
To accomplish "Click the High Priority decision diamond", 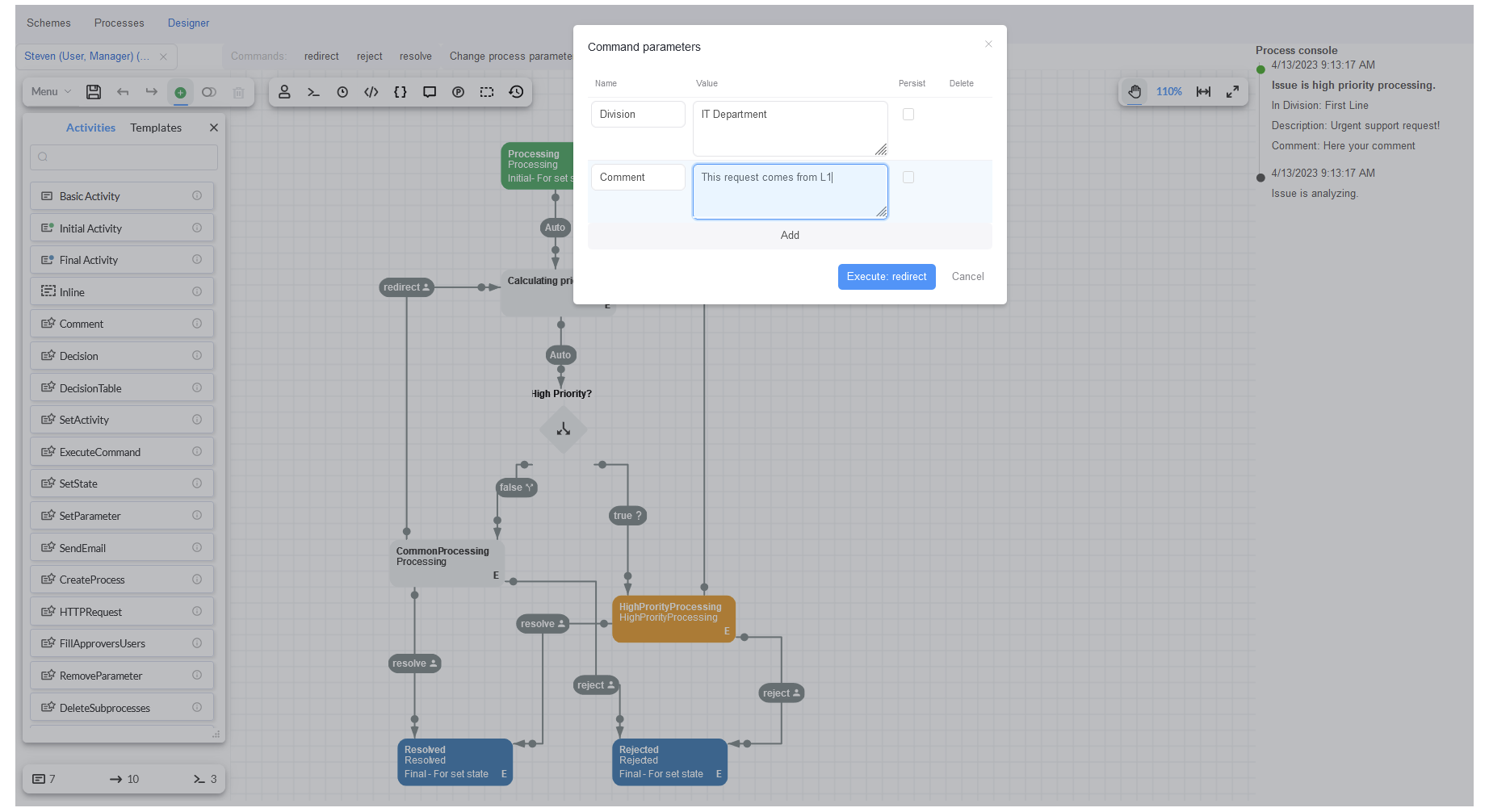I will click(x=564, y=429).
